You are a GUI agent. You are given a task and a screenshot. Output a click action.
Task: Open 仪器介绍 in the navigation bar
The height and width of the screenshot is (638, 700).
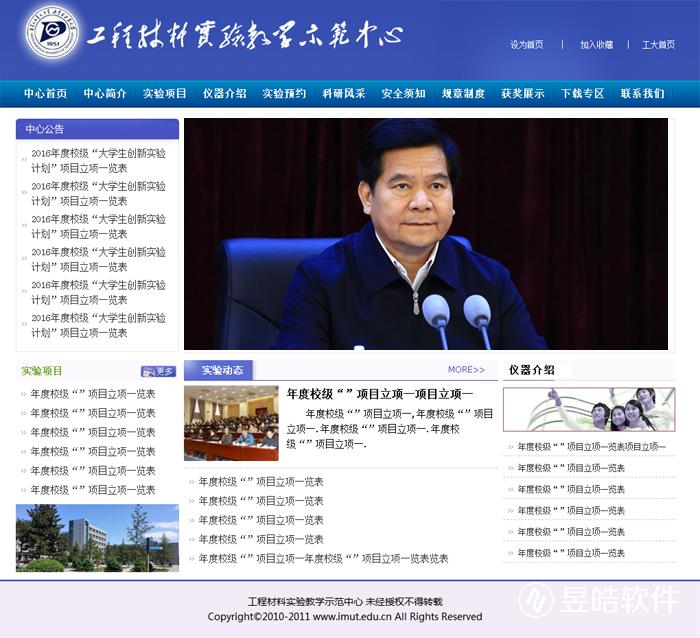click(225, 94)
